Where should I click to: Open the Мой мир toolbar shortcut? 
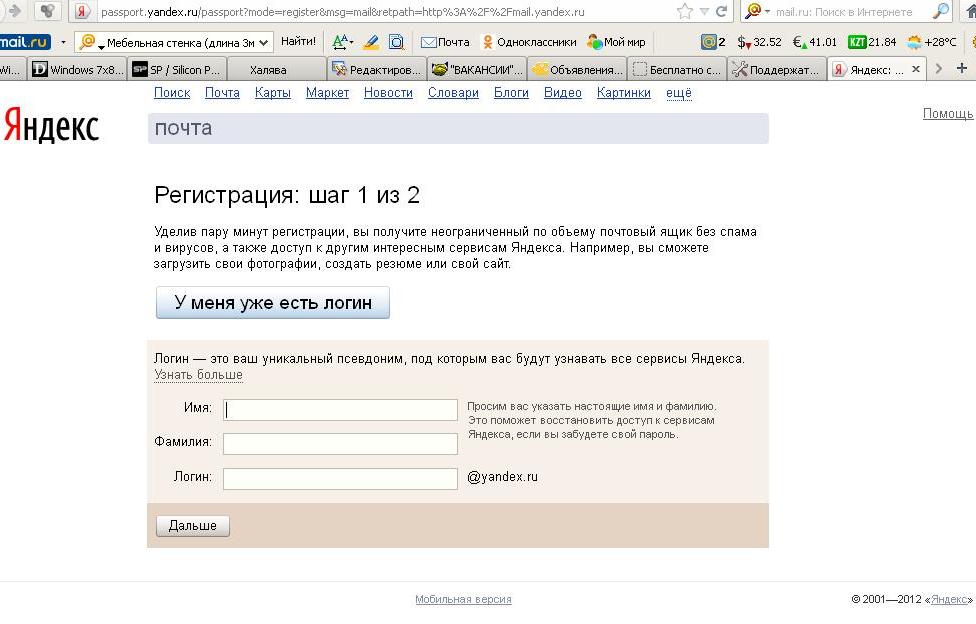(616, 42)
